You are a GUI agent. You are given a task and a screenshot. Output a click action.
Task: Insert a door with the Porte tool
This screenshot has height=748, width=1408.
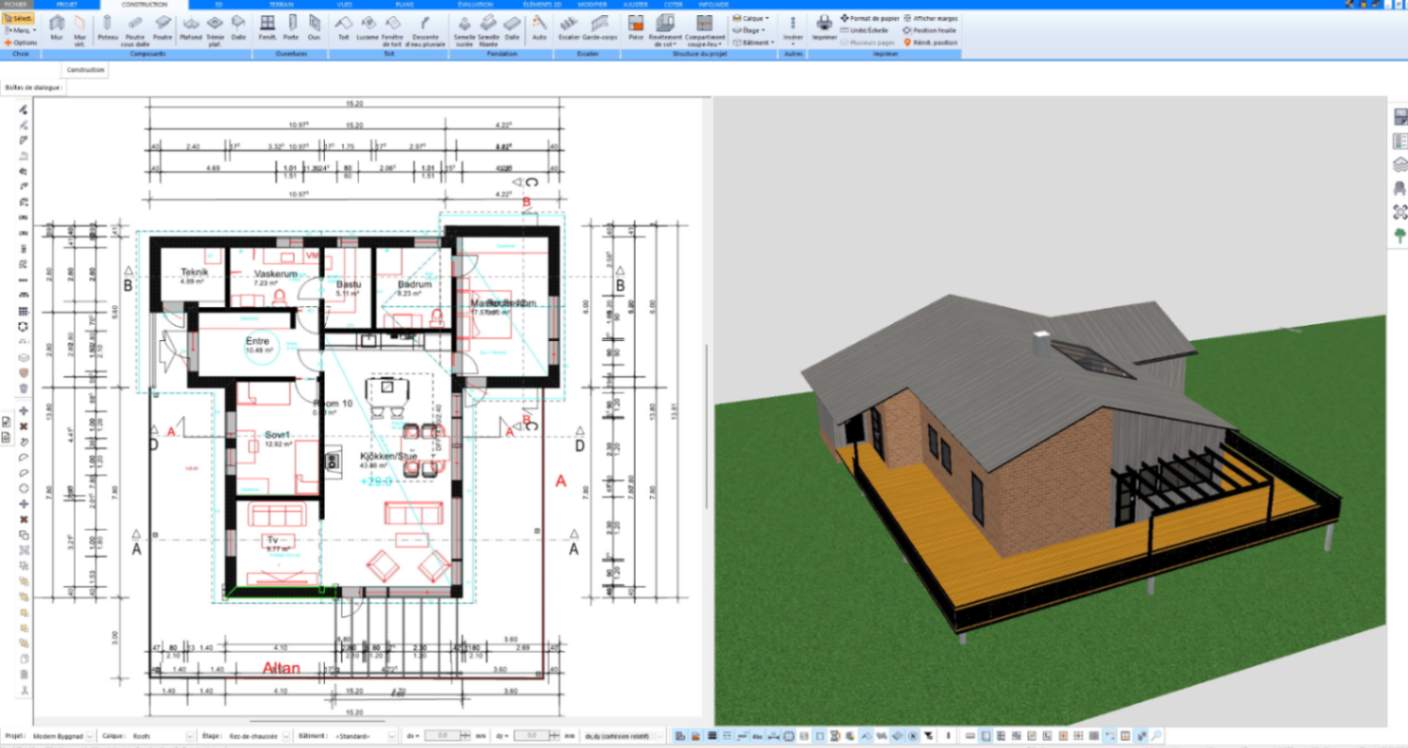pyautogui.click(x=291, y=27)
